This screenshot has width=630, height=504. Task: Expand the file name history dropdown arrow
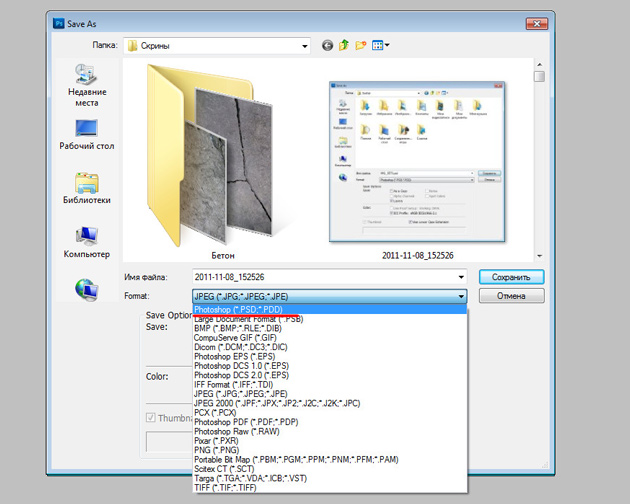pyautogui.click(x=461, y=277)
